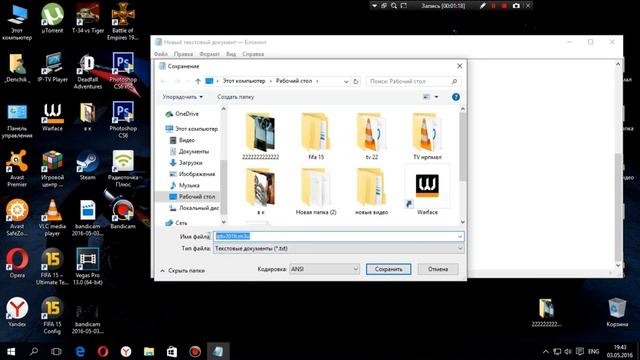Click the Поиск: Рабочий стол search box
The width and height of the screenshot is (640, 360).
click(x=413, y=81)
